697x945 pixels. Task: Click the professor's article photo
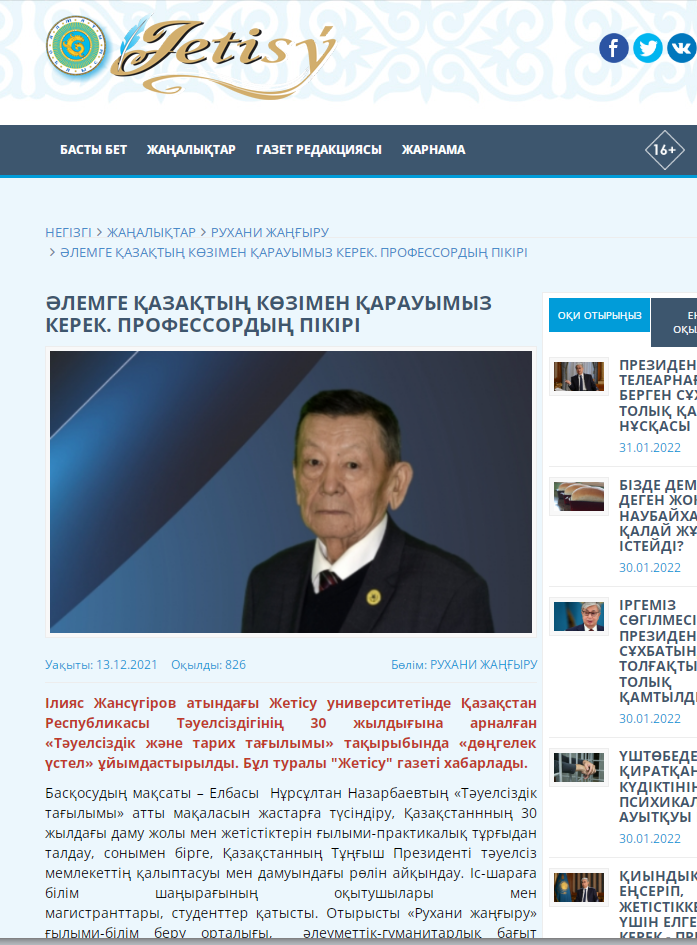pyautogui.click(x=290, y=491)
